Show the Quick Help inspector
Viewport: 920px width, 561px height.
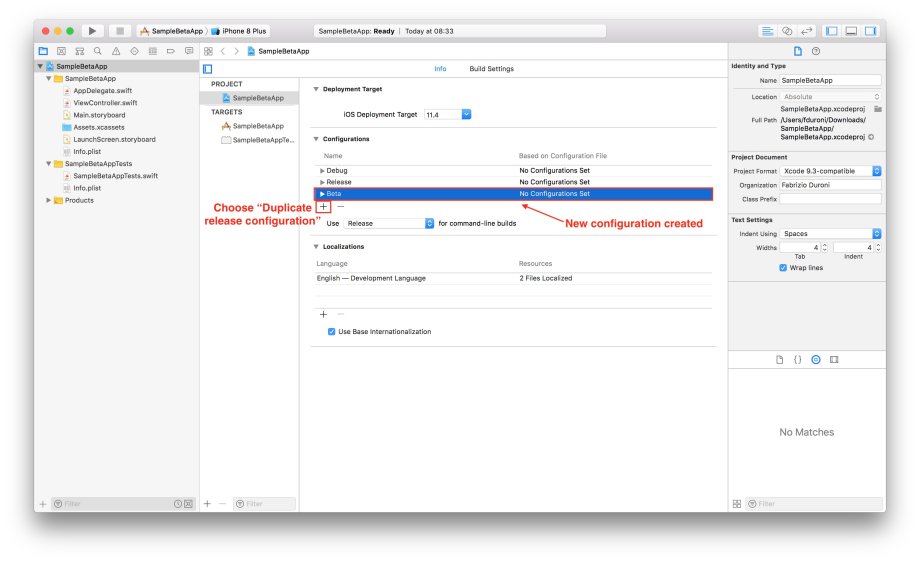(x=816, y=51)
